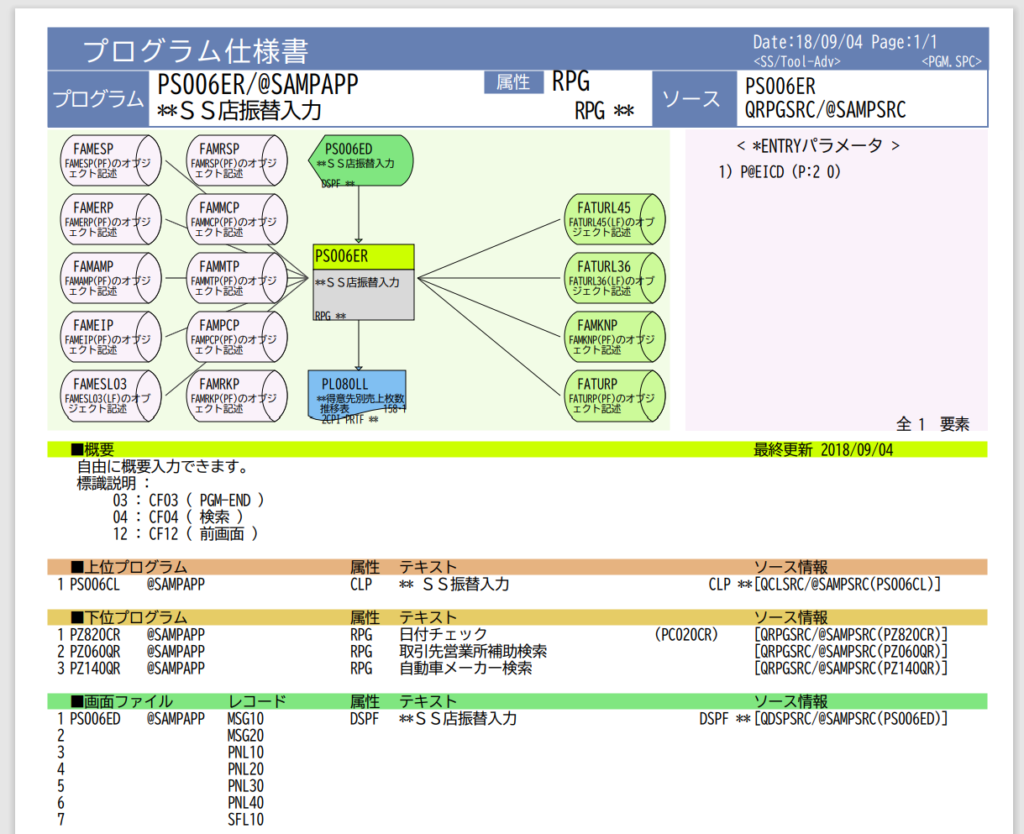Select the FAMKNP file cylinder
The height and width of the screenshot is (834, 1024).
click(x=614, y=337)
